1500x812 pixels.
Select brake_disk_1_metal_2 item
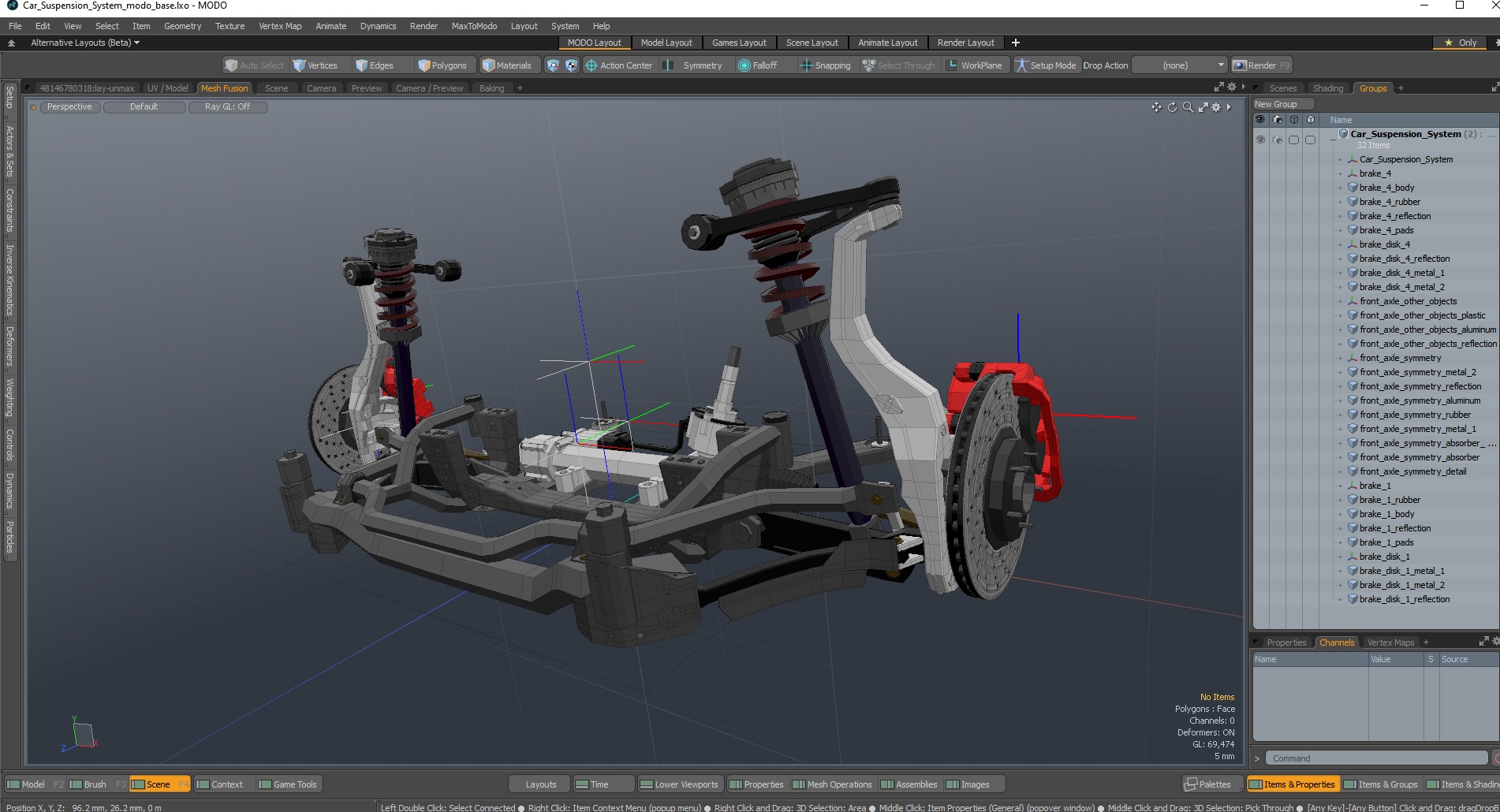coord(1401,585)
